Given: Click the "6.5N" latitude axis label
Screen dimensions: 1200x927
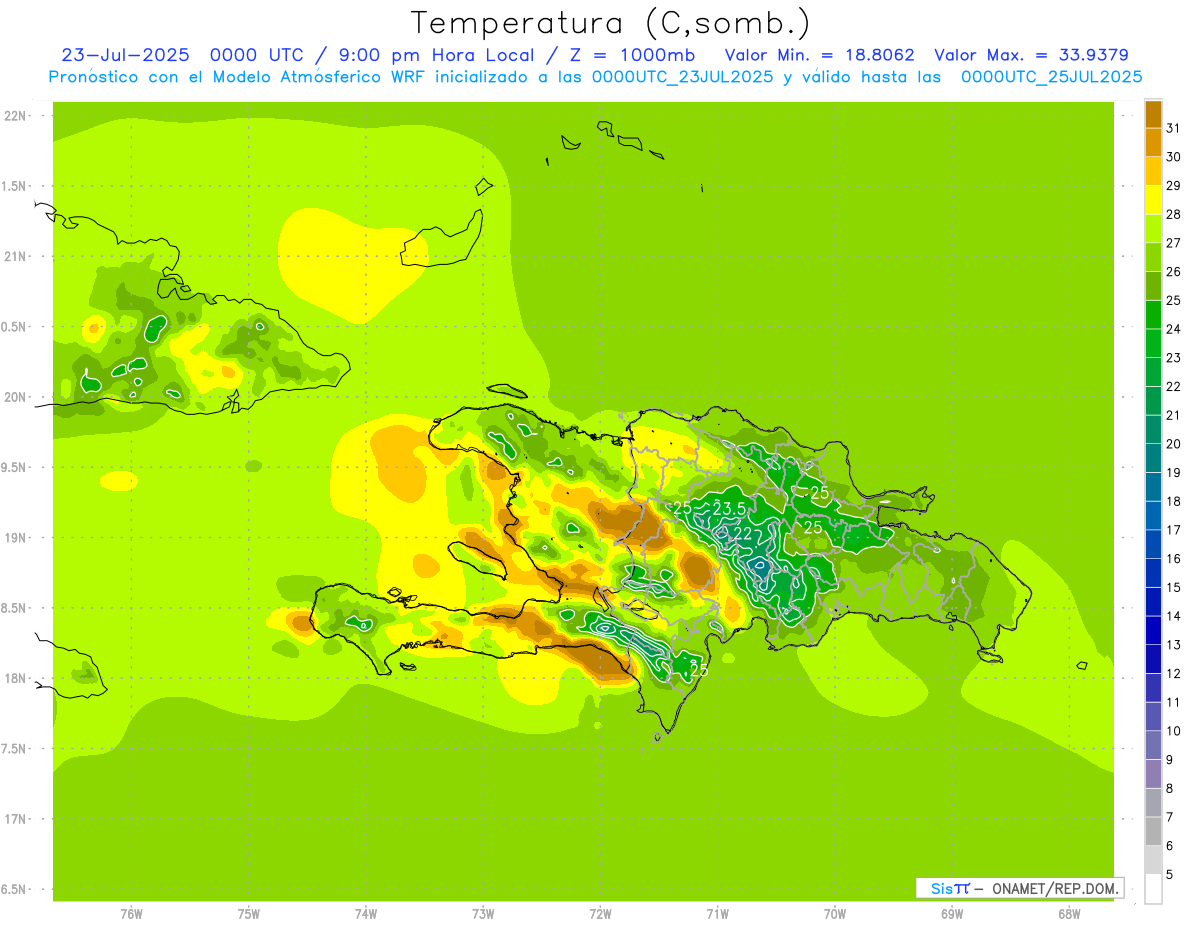Looking at the screenshot, I should 15,890.
